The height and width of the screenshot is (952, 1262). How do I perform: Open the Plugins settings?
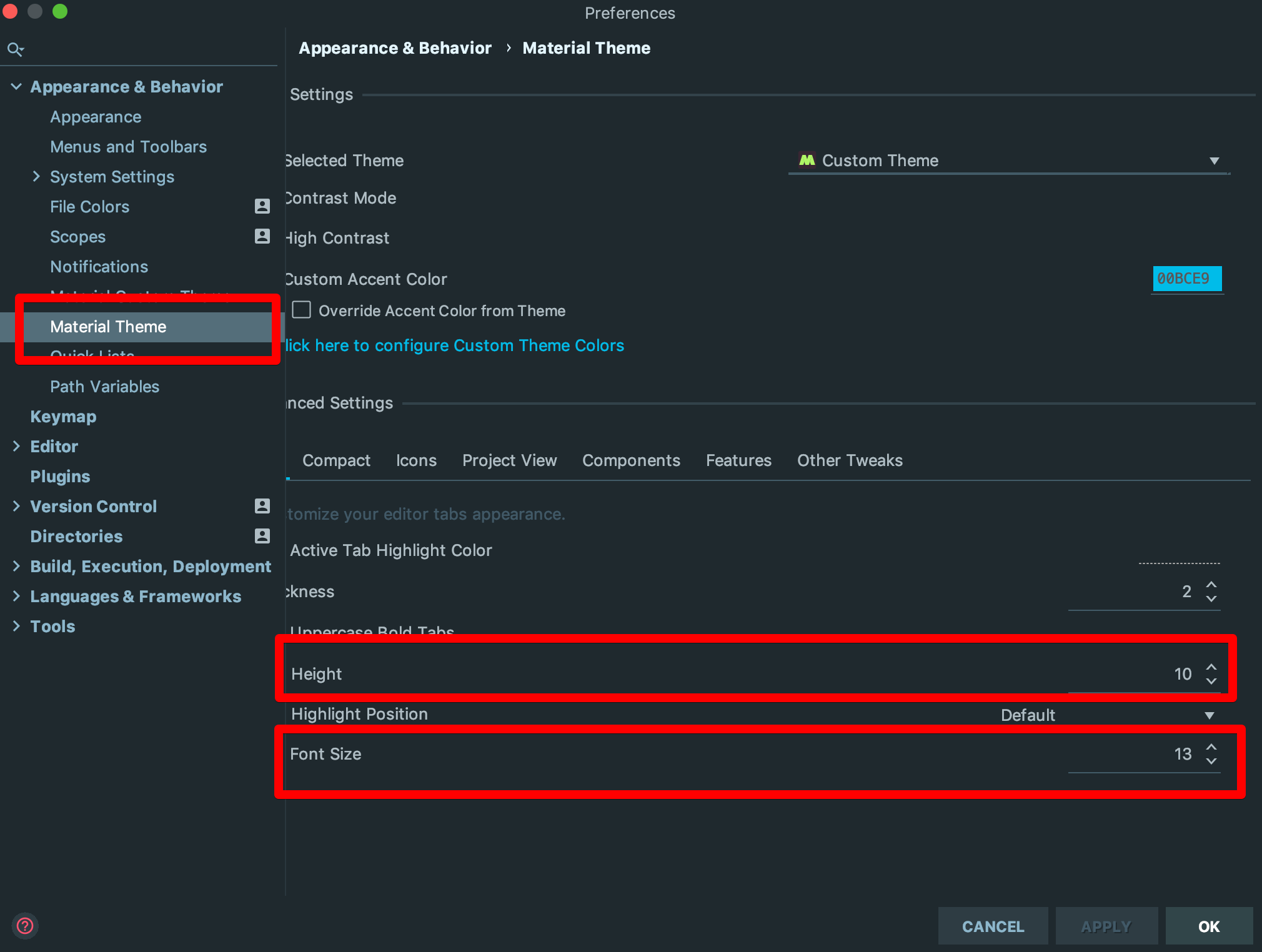60,477
